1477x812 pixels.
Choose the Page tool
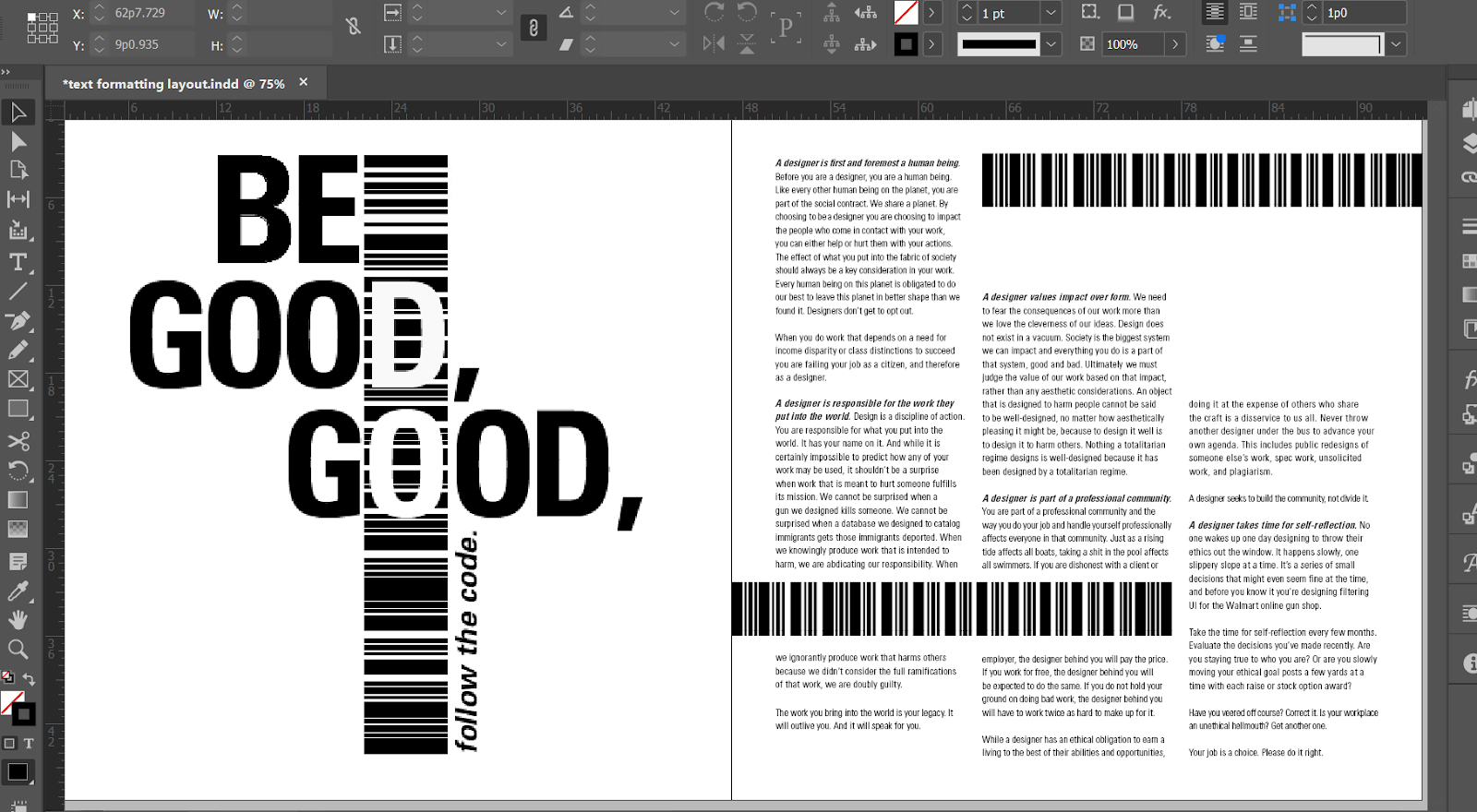pos(18,171)
